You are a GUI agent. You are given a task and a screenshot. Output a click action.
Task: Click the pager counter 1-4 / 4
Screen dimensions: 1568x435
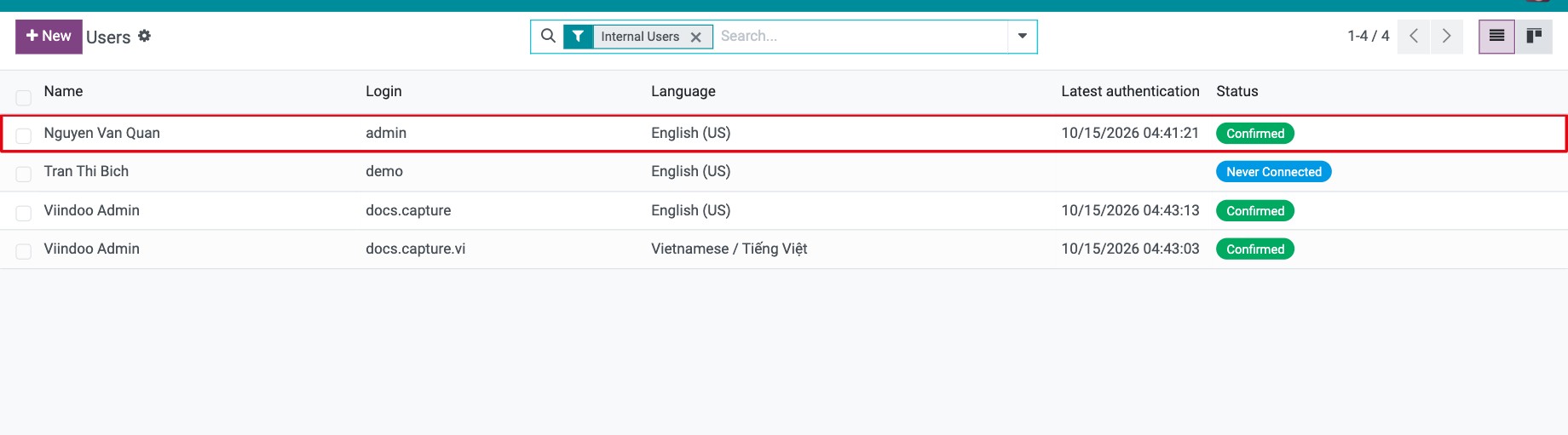click(1368, 36)
